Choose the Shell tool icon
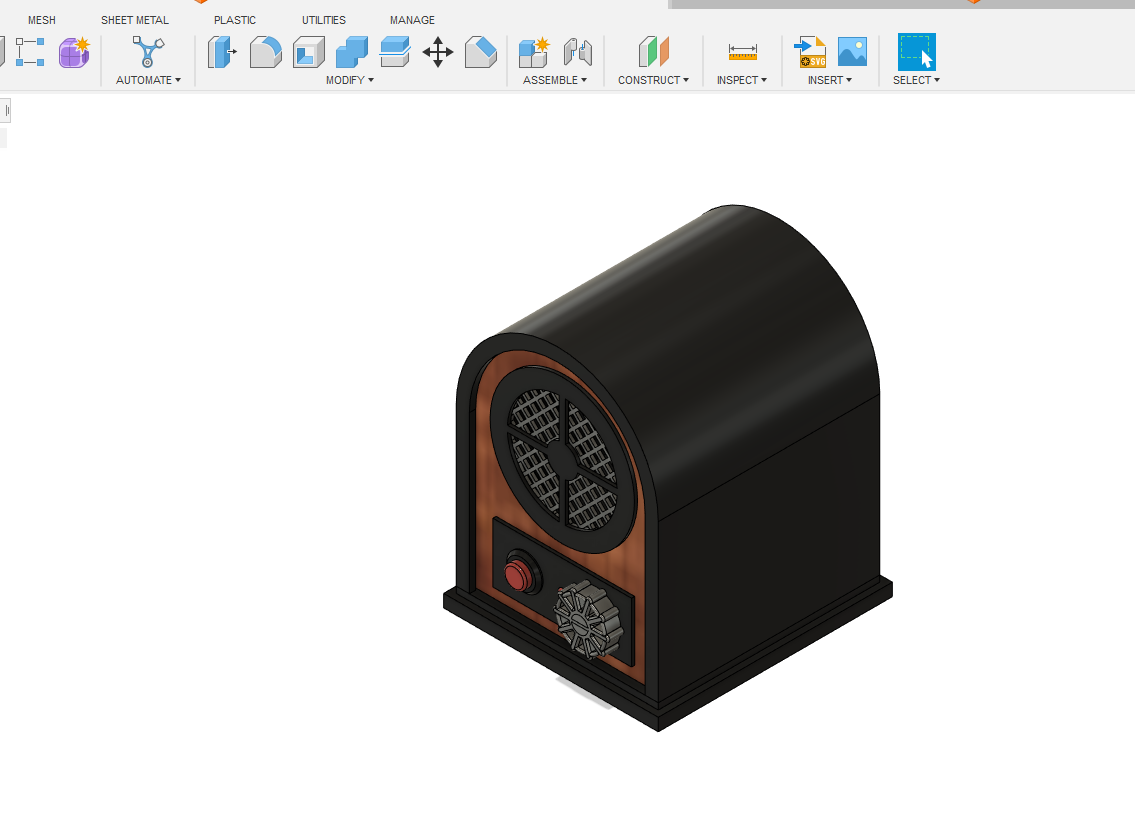This screenshot has height=817, width=1135. click(x=309, y=52)
